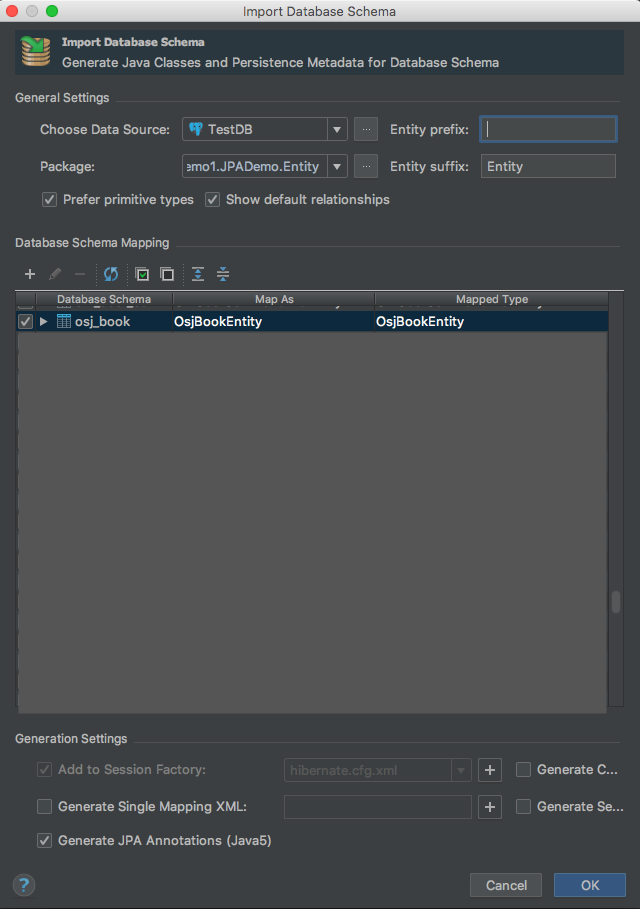Screen dimensions: 640x909
Task: Click the Cancel button
Action: click(506, 885)
